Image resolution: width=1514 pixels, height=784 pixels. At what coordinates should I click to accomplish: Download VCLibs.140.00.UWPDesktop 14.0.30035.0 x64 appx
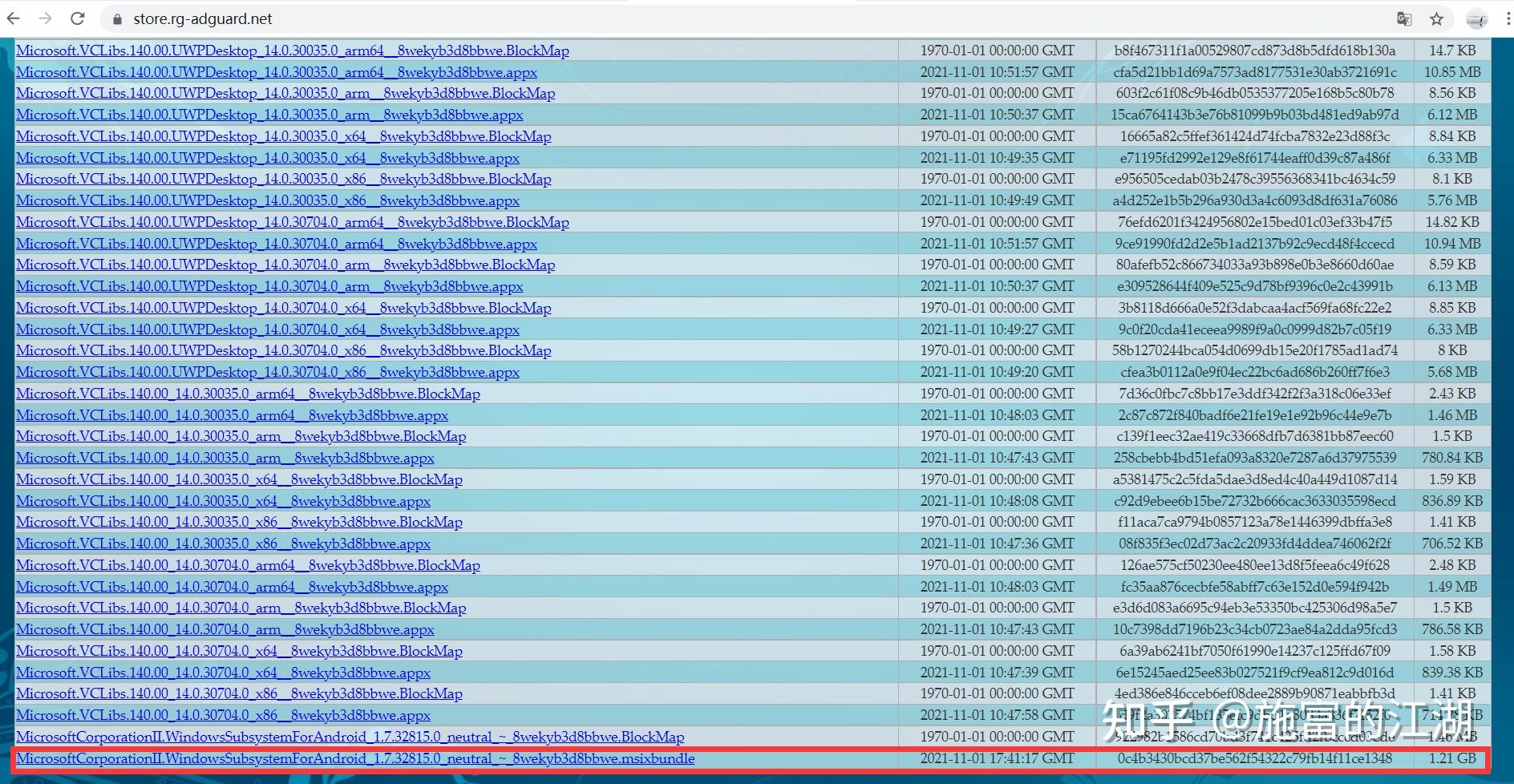click(268, 158)
